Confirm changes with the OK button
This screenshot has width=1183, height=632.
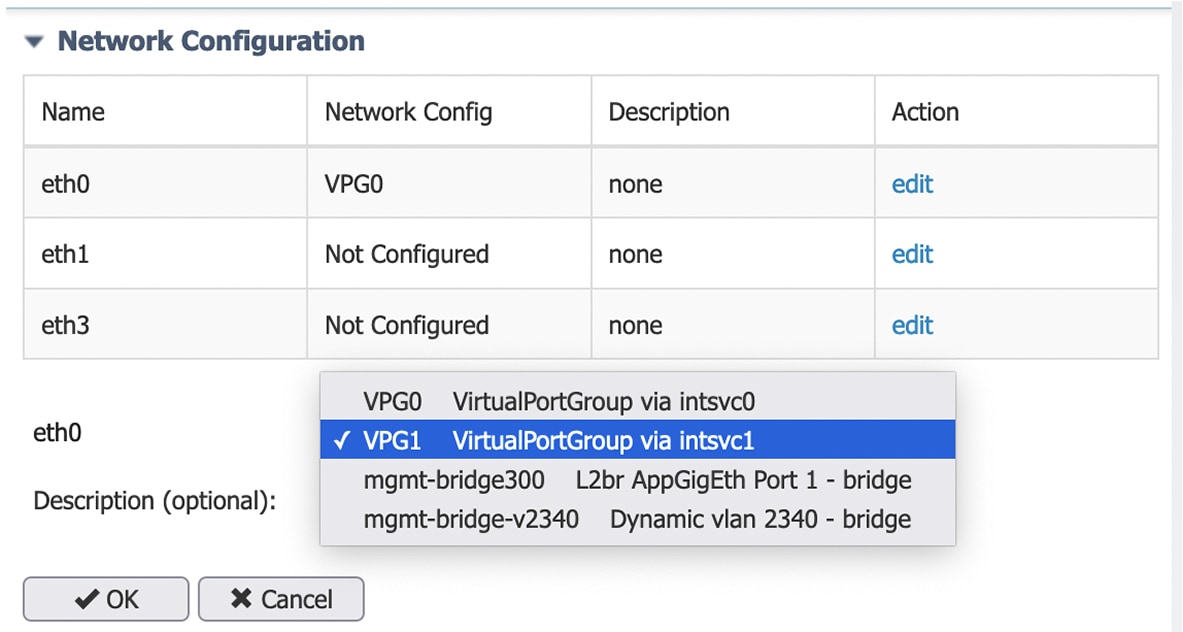[x=104, y=599]
